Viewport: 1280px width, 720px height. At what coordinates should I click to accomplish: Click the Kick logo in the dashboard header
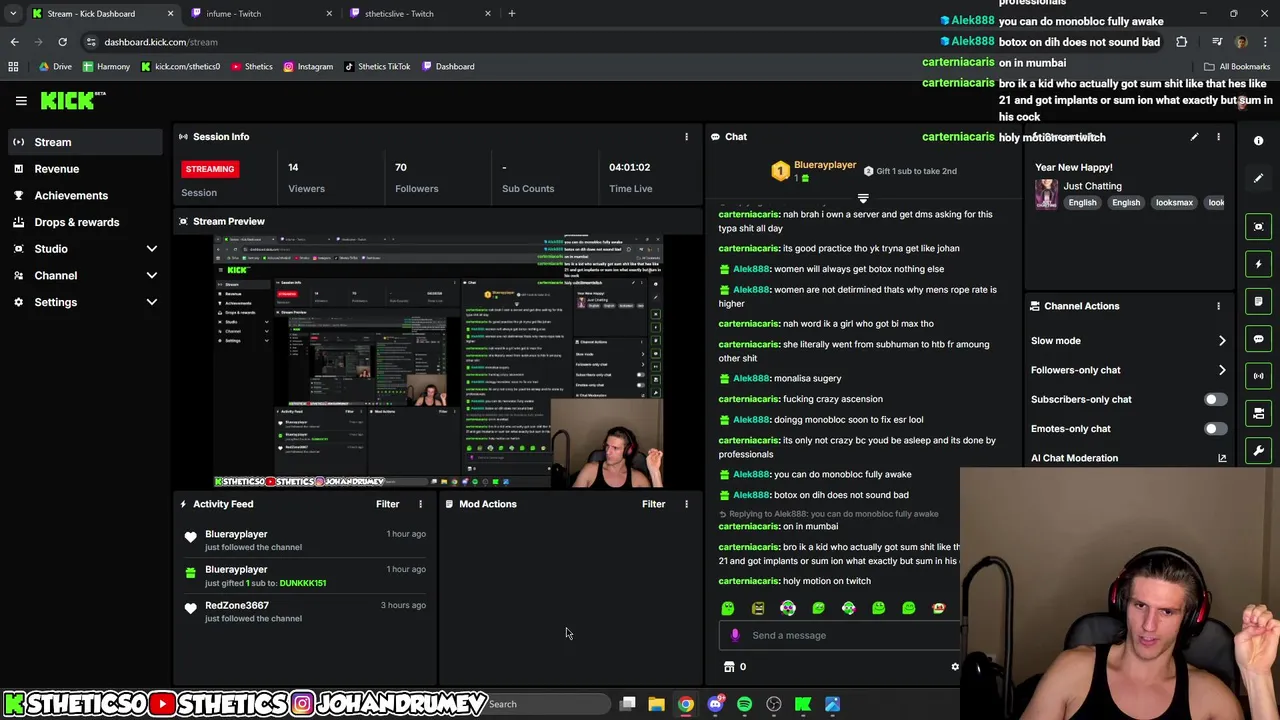73,100
